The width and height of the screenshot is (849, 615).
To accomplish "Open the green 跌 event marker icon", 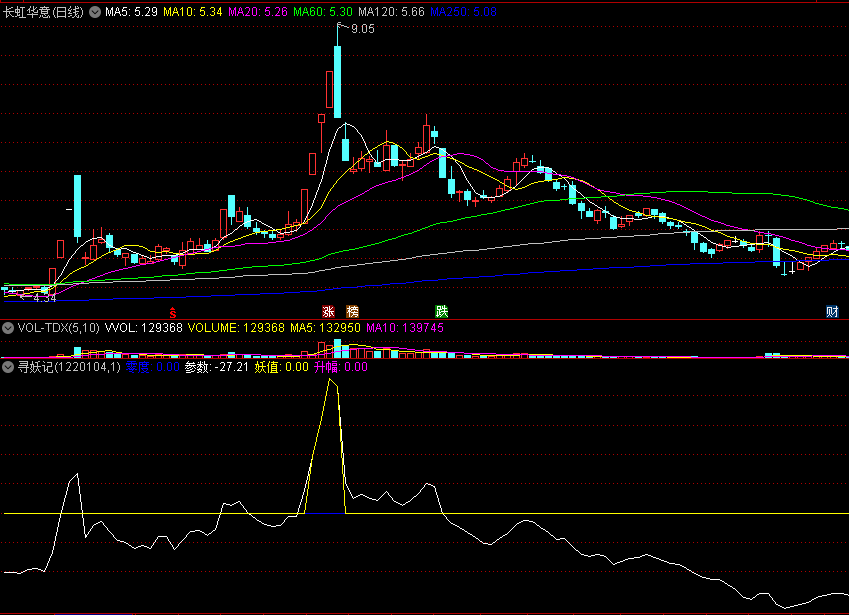I will 442,312.
